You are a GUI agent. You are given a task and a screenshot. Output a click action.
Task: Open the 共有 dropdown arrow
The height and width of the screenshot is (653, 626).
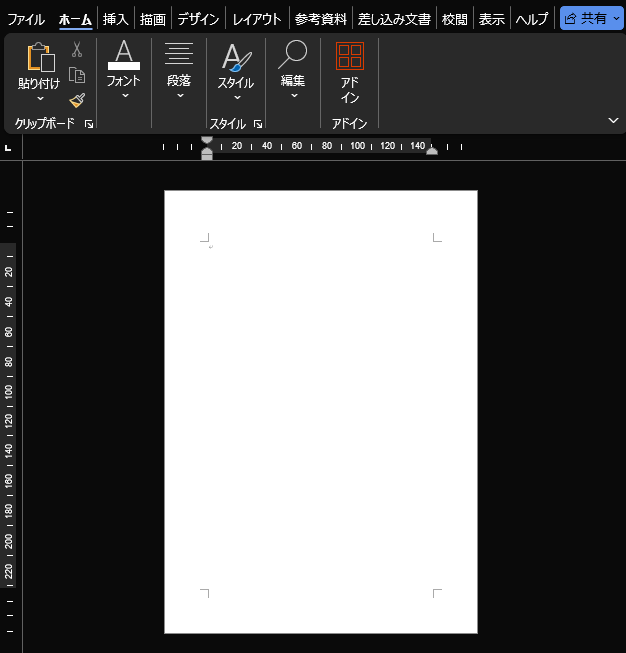(616, 18)
